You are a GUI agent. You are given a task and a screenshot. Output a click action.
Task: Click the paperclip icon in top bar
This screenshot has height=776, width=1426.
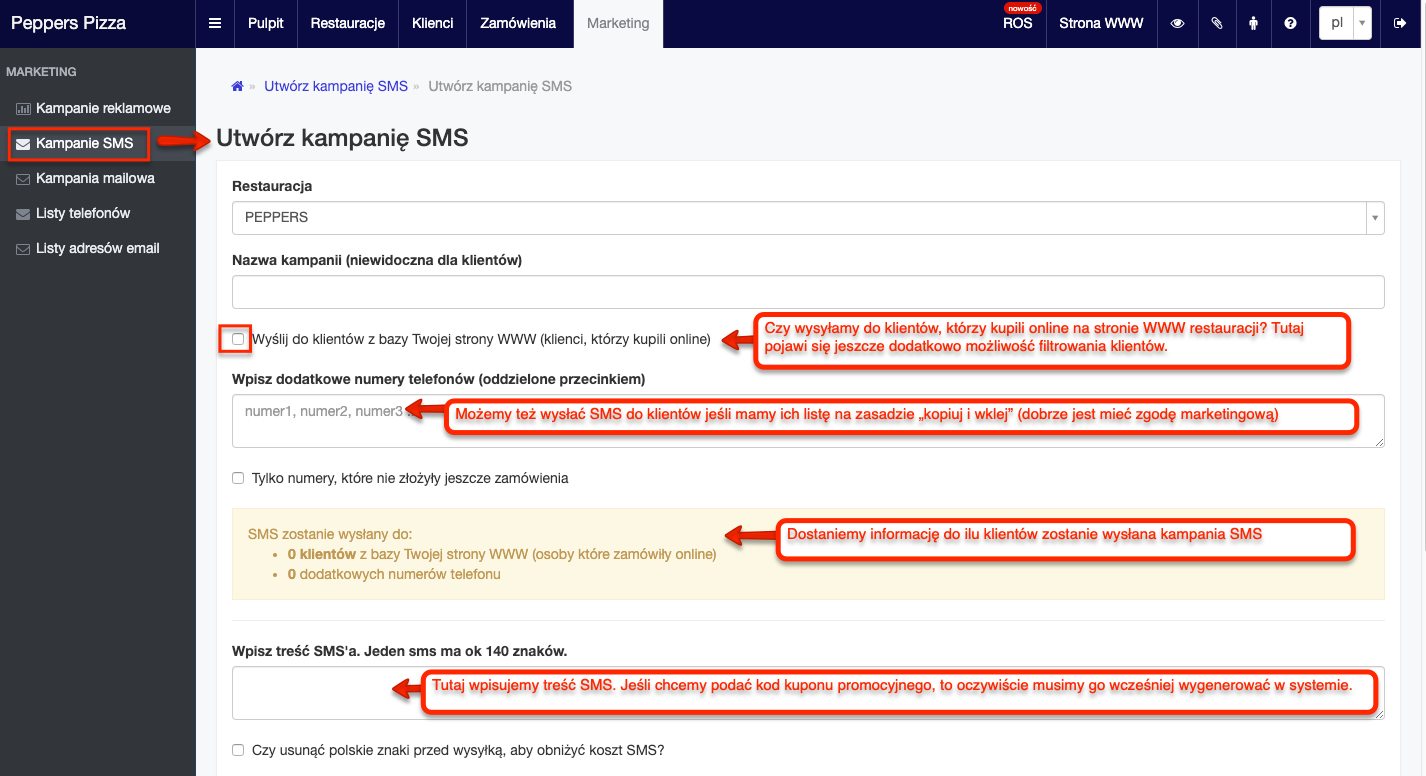[x=1217, y=23]
